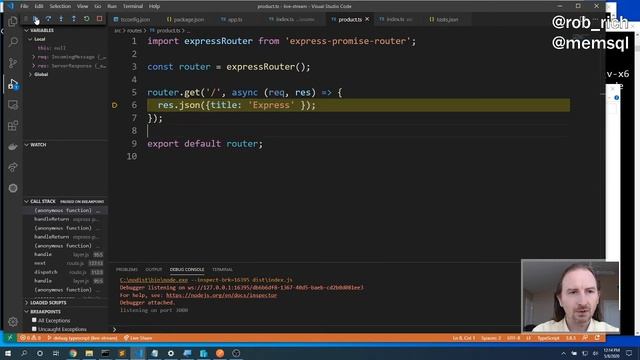Show the Terminal panel tab

coord(222,269)
